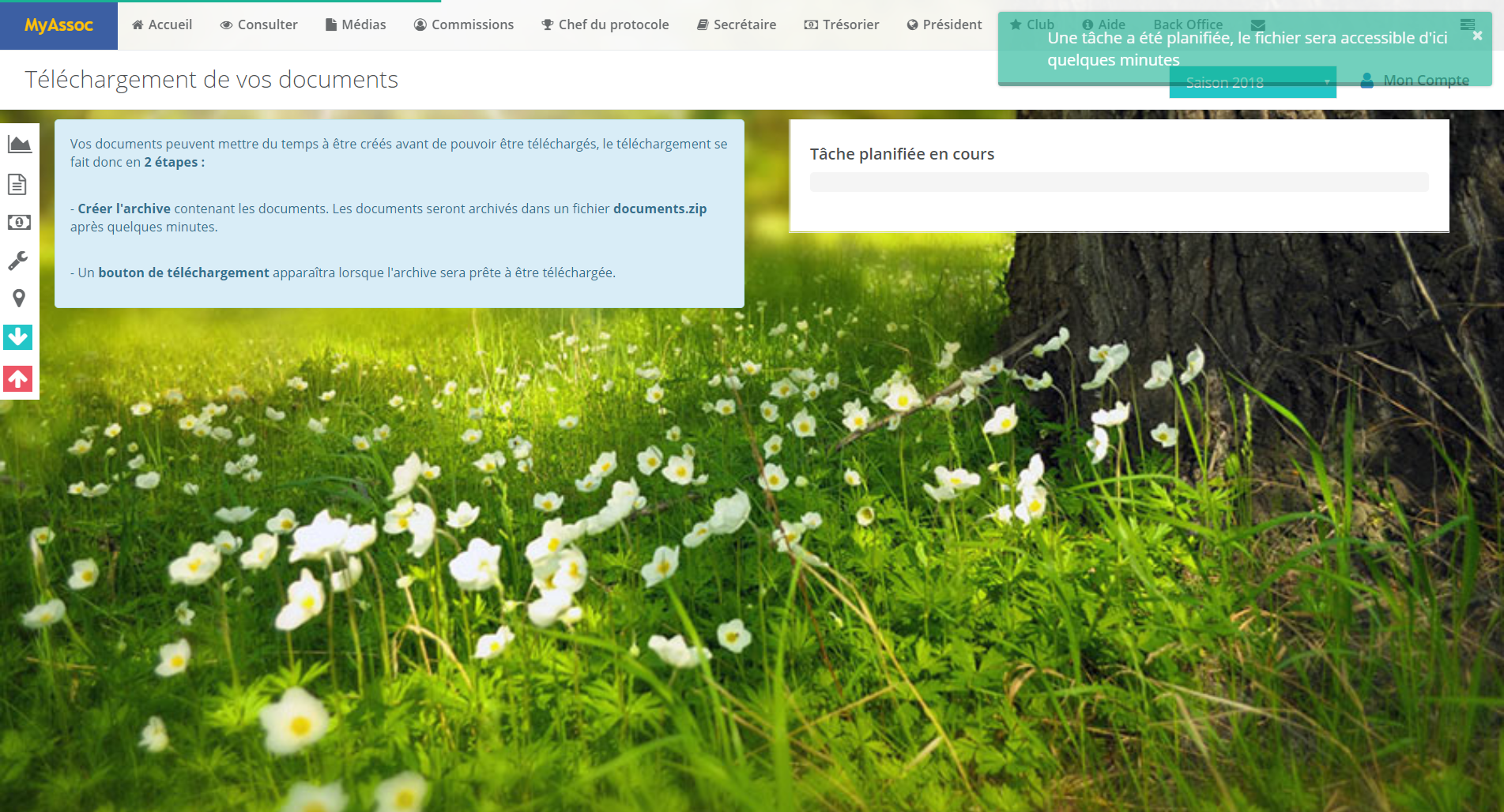Open the Président menu
Screen dimensions: 1504x812
point(944,24)
